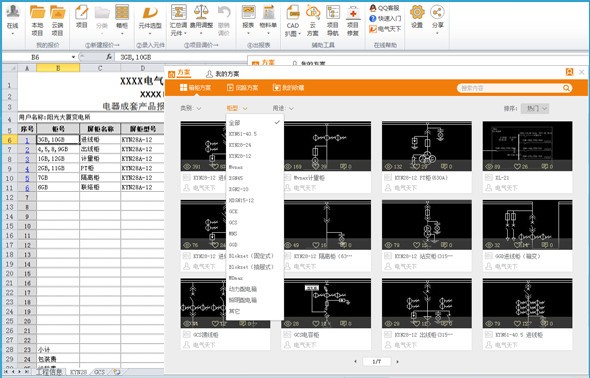This screenshot has width=590, height=378.
Task: Choose Blokset（固定式）from list
Action: pyautogui.click(x=254, y=256)
